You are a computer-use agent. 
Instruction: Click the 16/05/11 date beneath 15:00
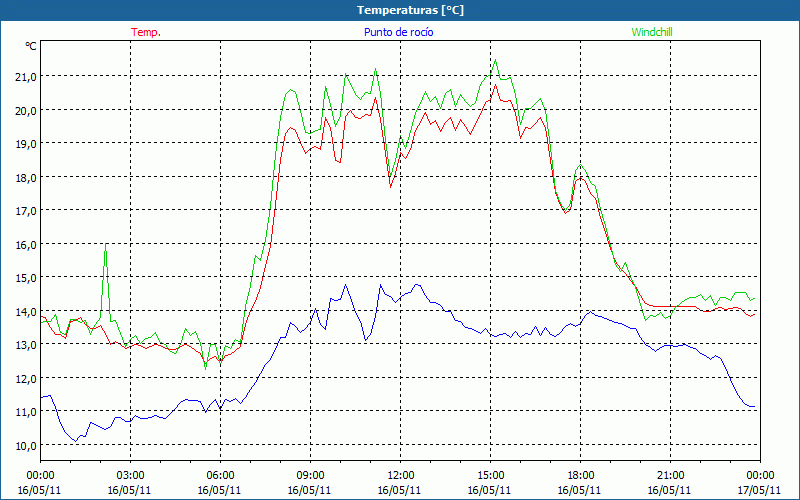pyautogui.click(x=489, y=490)
